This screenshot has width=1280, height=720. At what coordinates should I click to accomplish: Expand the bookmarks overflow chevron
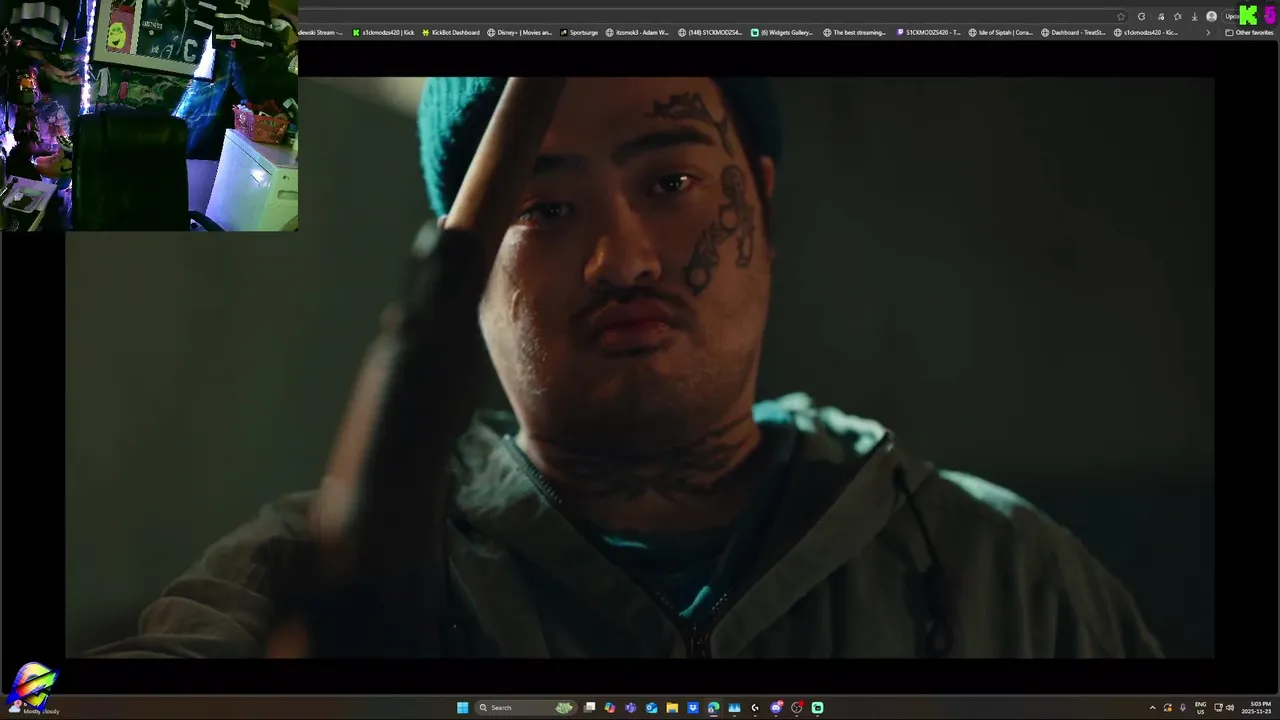pos(1208,32)
